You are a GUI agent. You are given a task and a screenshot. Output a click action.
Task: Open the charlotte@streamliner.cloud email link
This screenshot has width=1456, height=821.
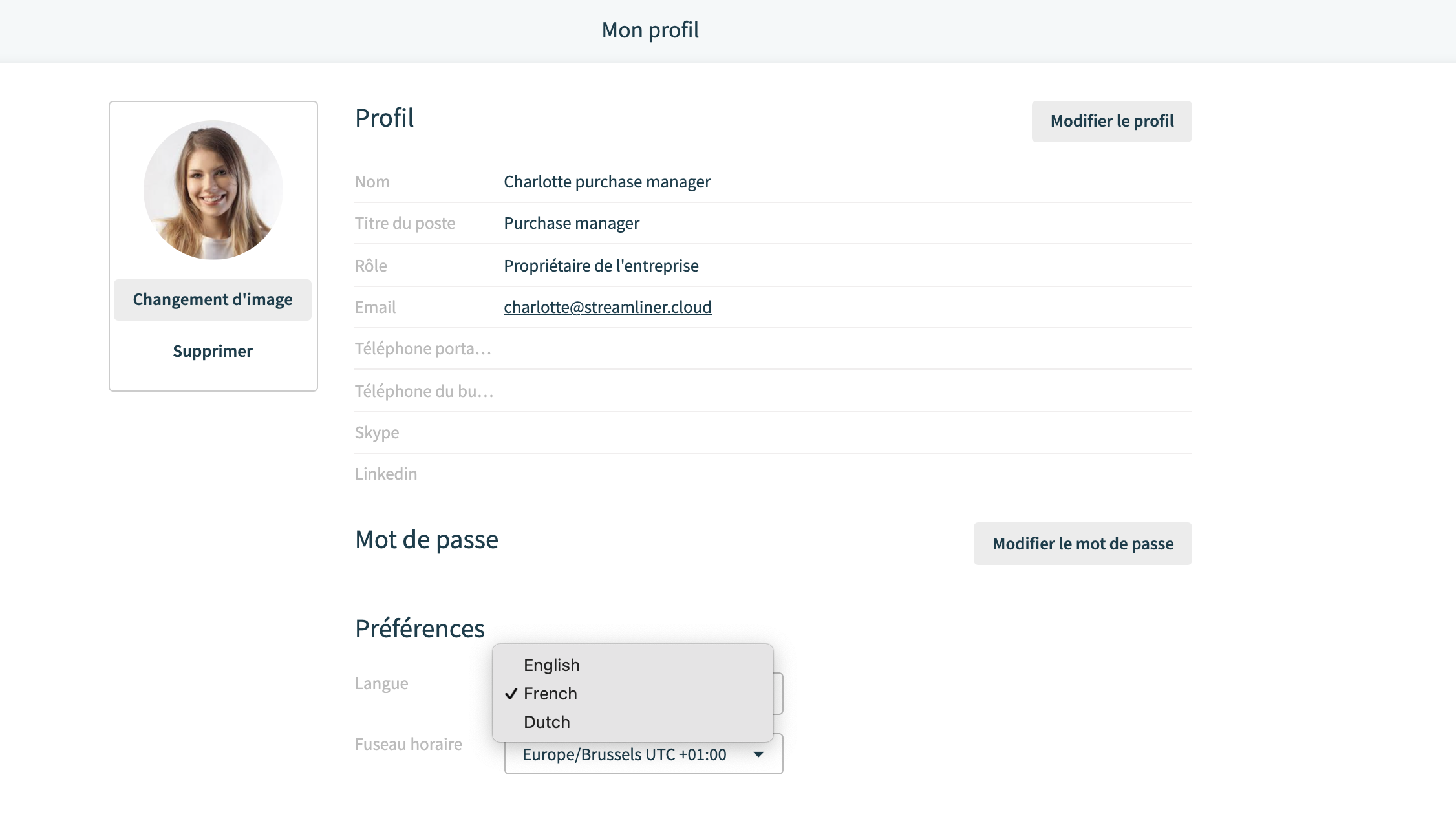tap(608, 307)
